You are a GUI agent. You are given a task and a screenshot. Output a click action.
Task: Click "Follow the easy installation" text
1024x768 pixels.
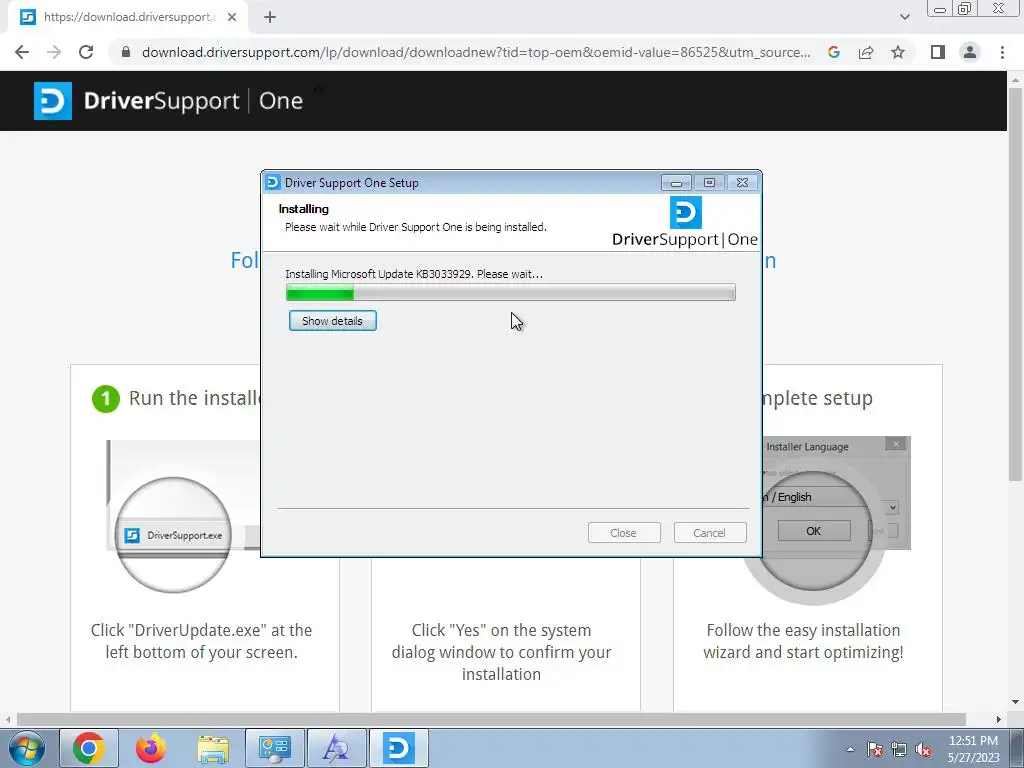[x=803, y=630]
